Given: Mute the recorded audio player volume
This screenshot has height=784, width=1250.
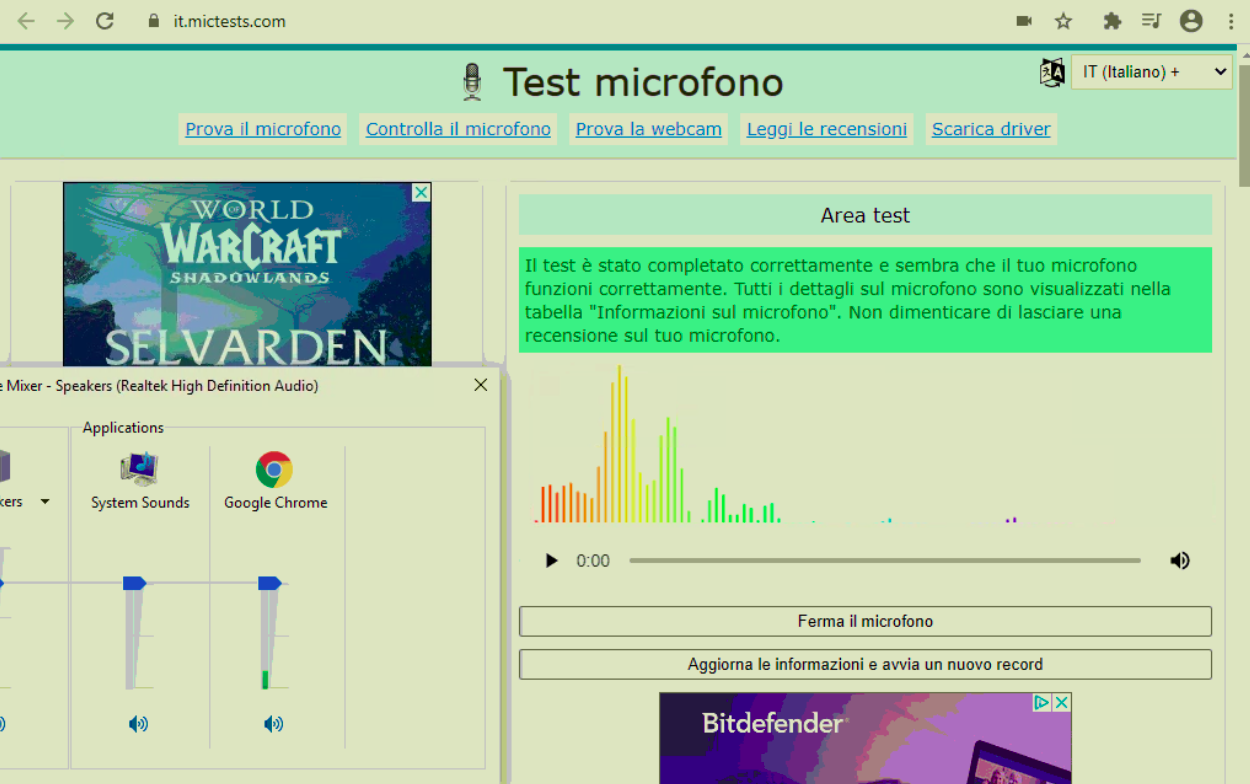Looking at the screenshot, I should coord(1180,561).
